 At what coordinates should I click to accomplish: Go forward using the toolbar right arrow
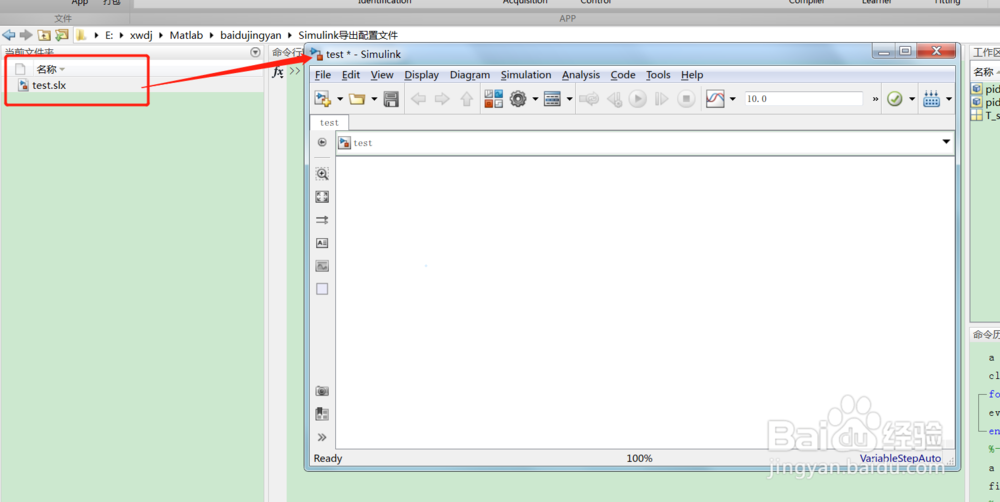442,99
